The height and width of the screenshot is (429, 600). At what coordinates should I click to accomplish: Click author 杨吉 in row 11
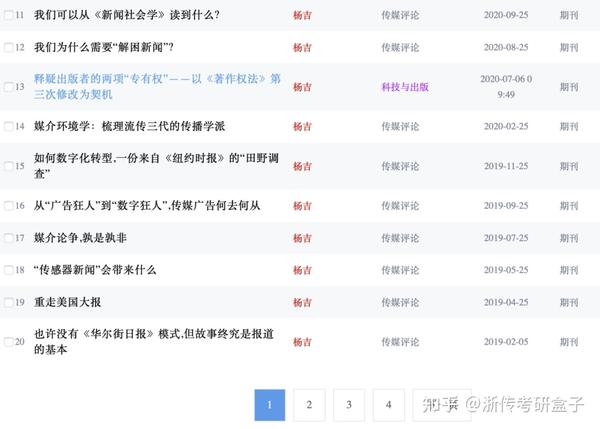(302, 15)
